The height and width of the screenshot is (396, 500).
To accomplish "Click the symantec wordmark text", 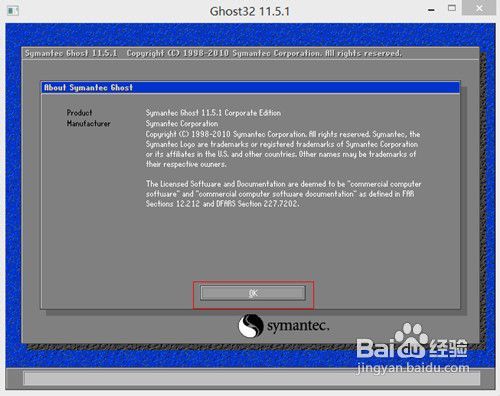I will click(x=298, y=326).
